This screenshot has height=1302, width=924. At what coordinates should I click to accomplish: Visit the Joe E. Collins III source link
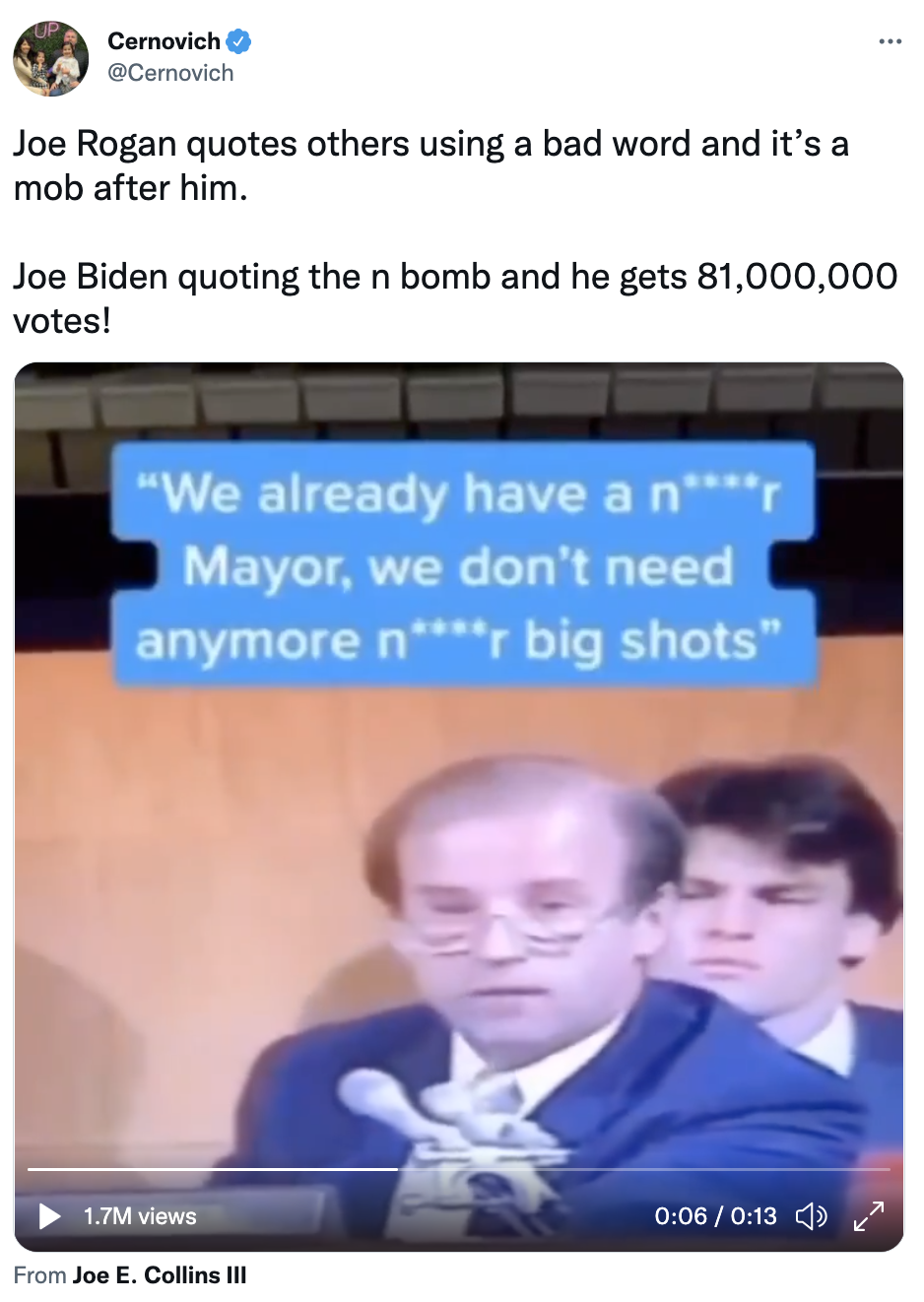(160, 1275)
